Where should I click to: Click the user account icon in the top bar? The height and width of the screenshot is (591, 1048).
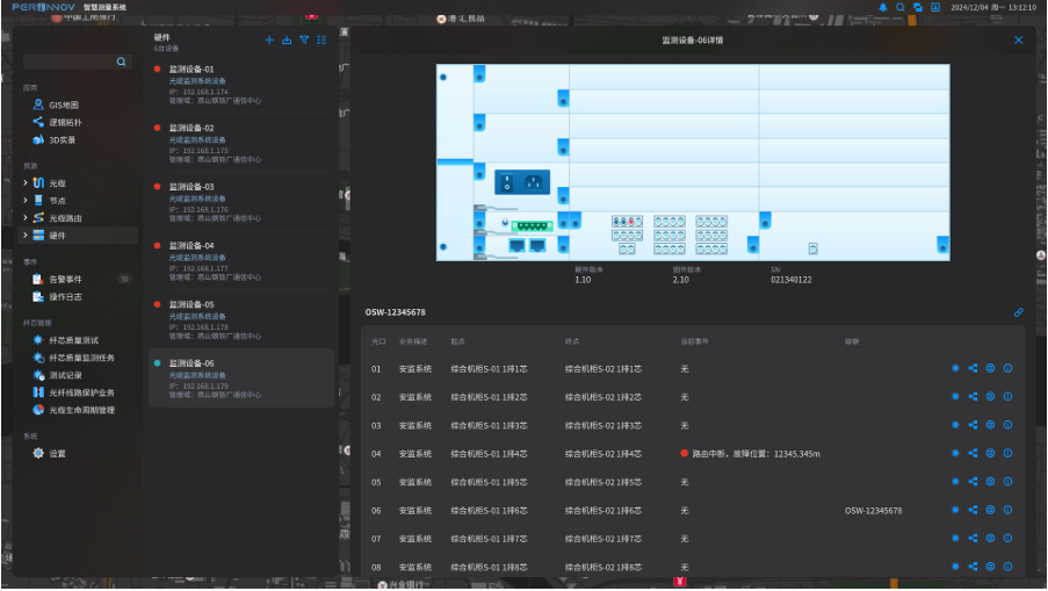tap(935, 7)
